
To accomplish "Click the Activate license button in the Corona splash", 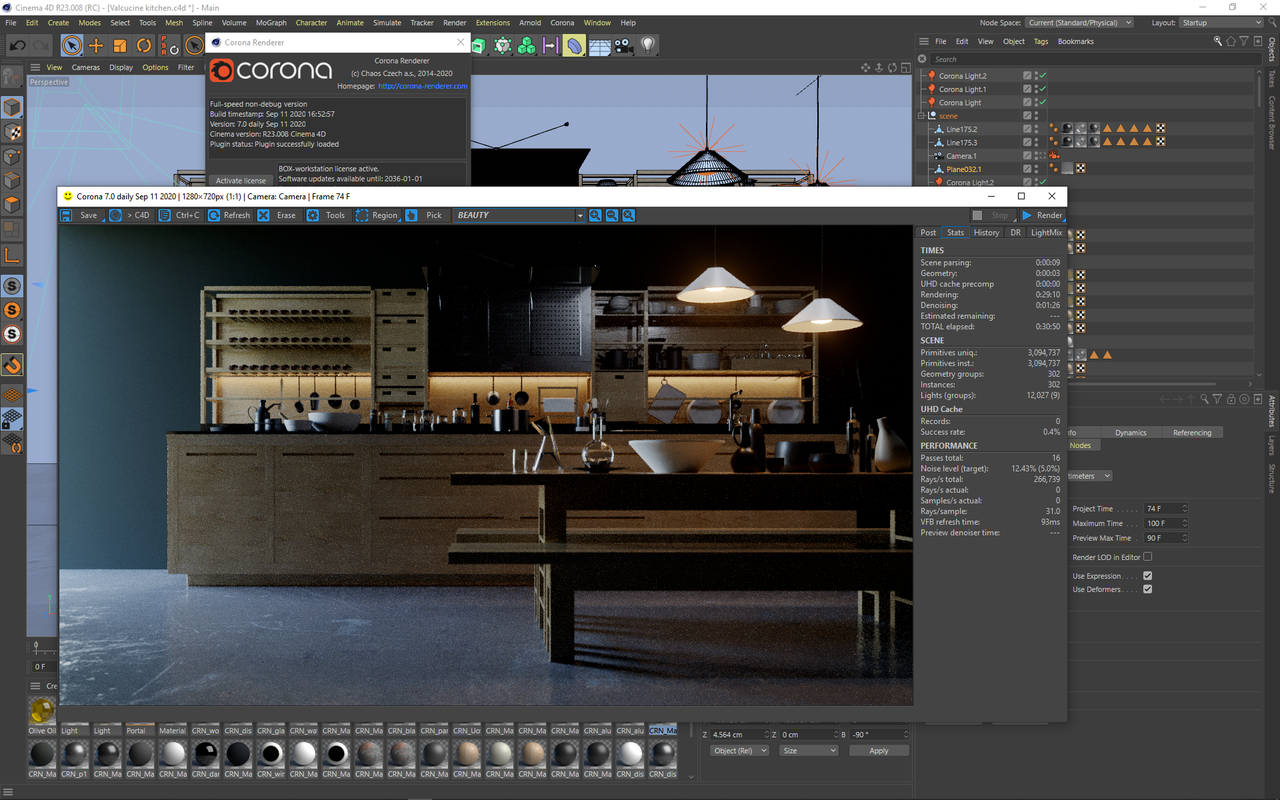I will 240,181.
